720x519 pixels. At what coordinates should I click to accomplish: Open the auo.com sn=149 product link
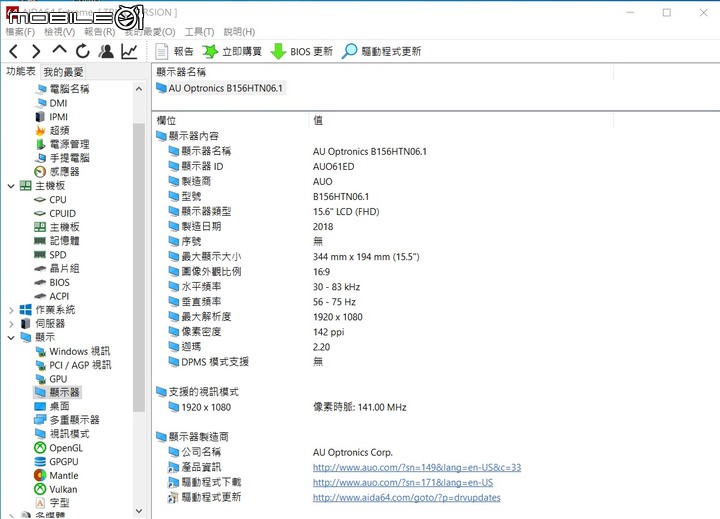(417, 468)
